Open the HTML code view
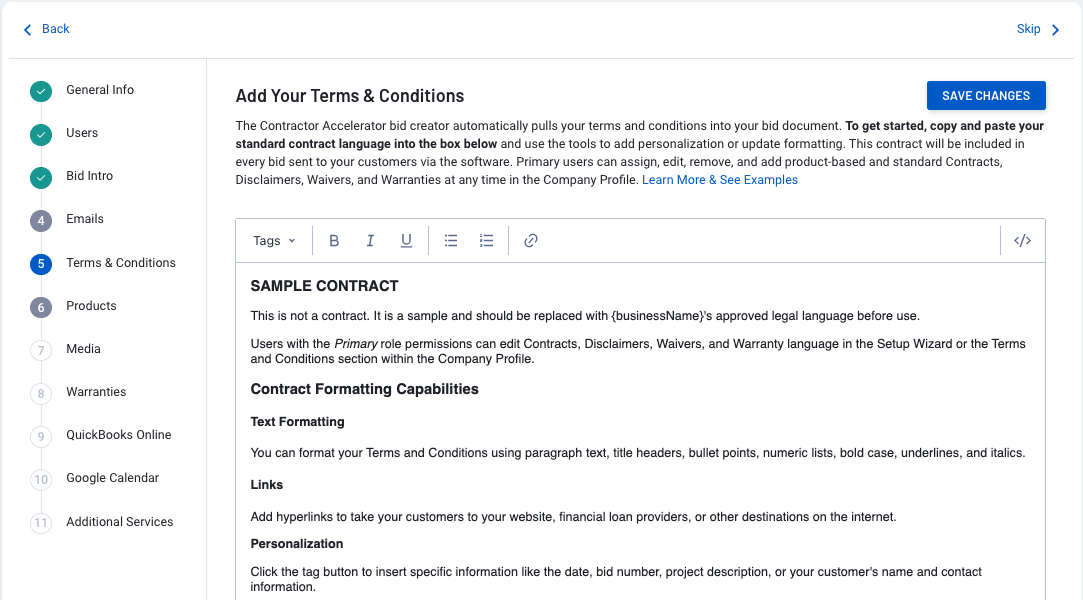This screenshot has height=600, width=1083. [x=1022, y=240]
